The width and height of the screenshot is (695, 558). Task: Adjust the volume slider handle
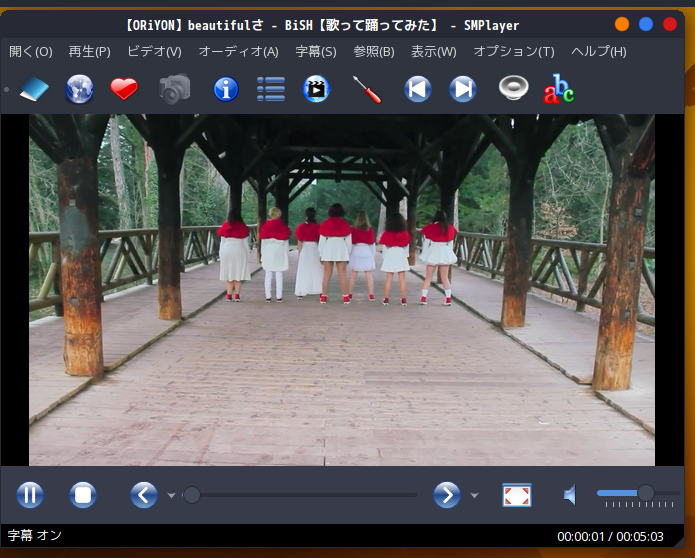pos(646,492)
